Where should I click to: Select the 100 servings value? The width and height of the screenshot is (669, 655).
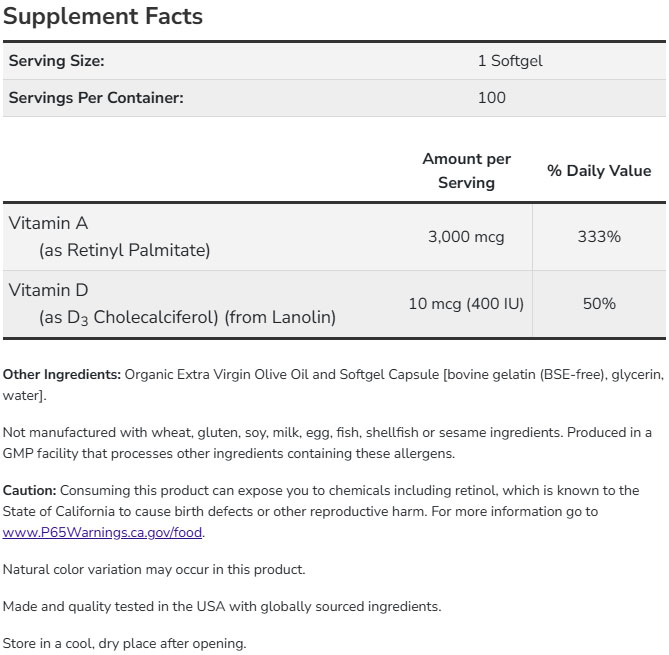(492, 98)
